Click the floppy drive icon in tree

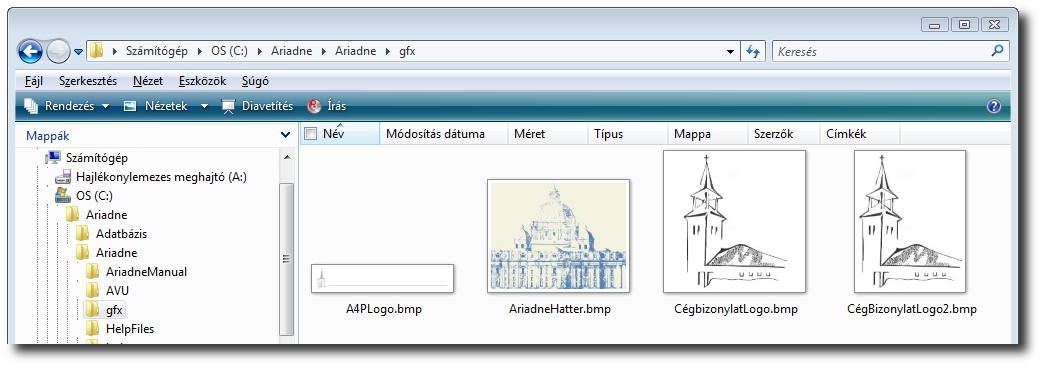click(62, 177)
